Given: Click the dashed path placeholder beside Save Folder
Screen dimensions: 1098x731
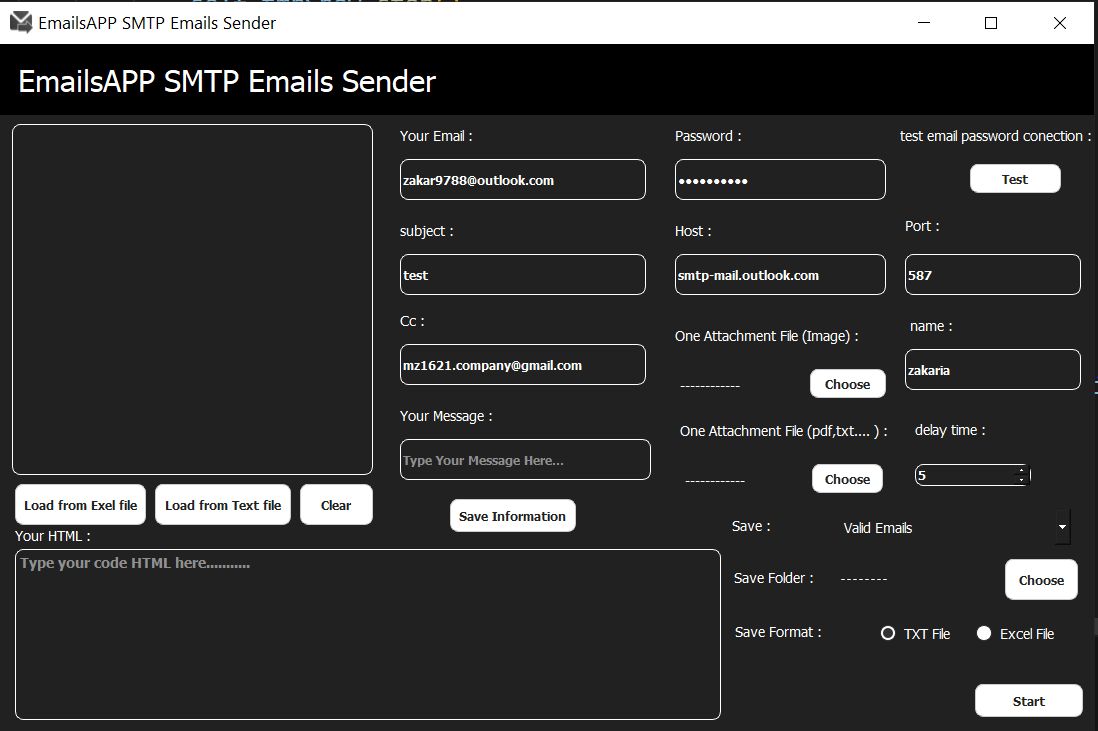Looking at the screenshot, I should [x=864, y=579].
